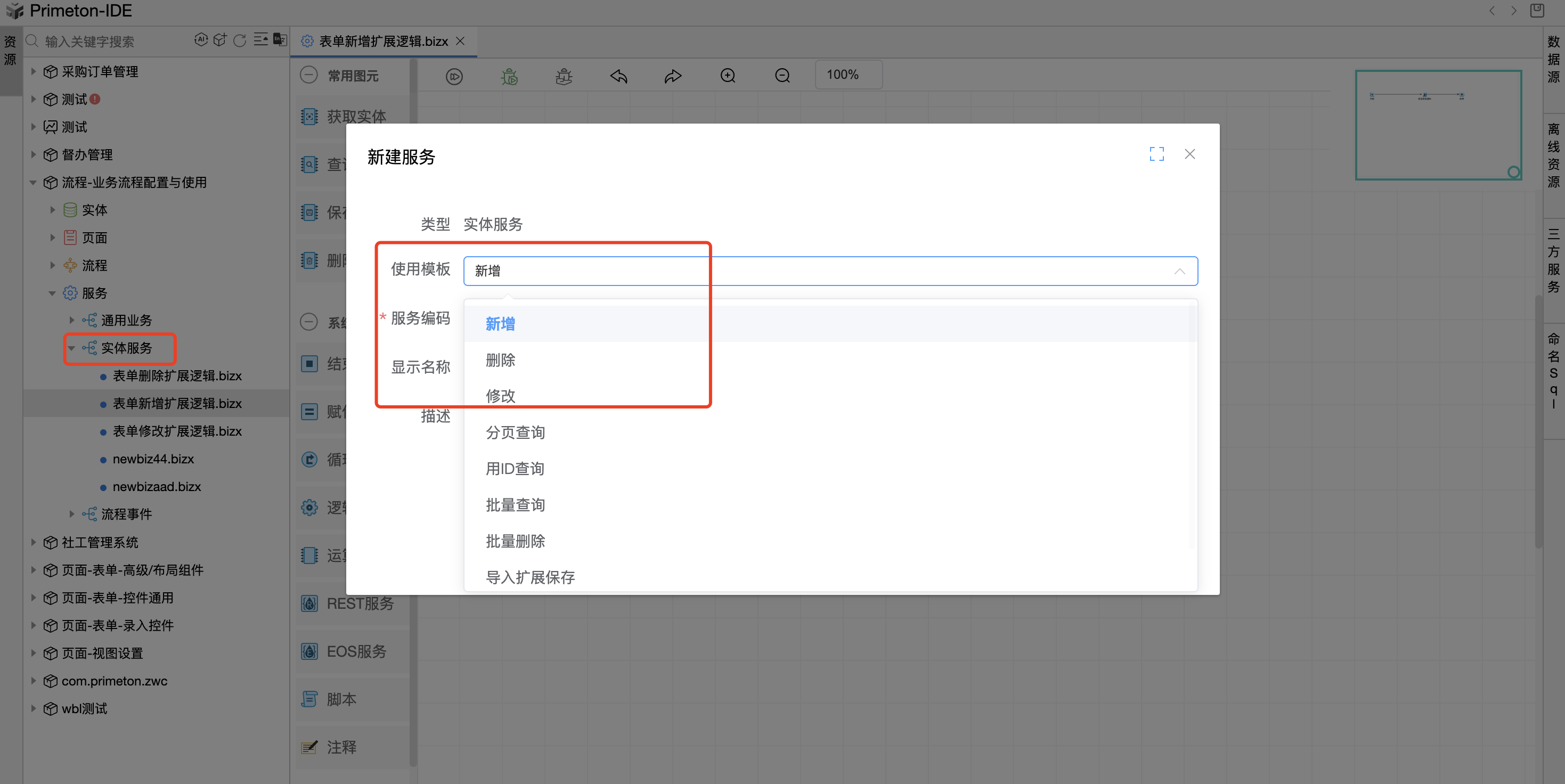Choose 分页查询 template option

coord(515,432)
